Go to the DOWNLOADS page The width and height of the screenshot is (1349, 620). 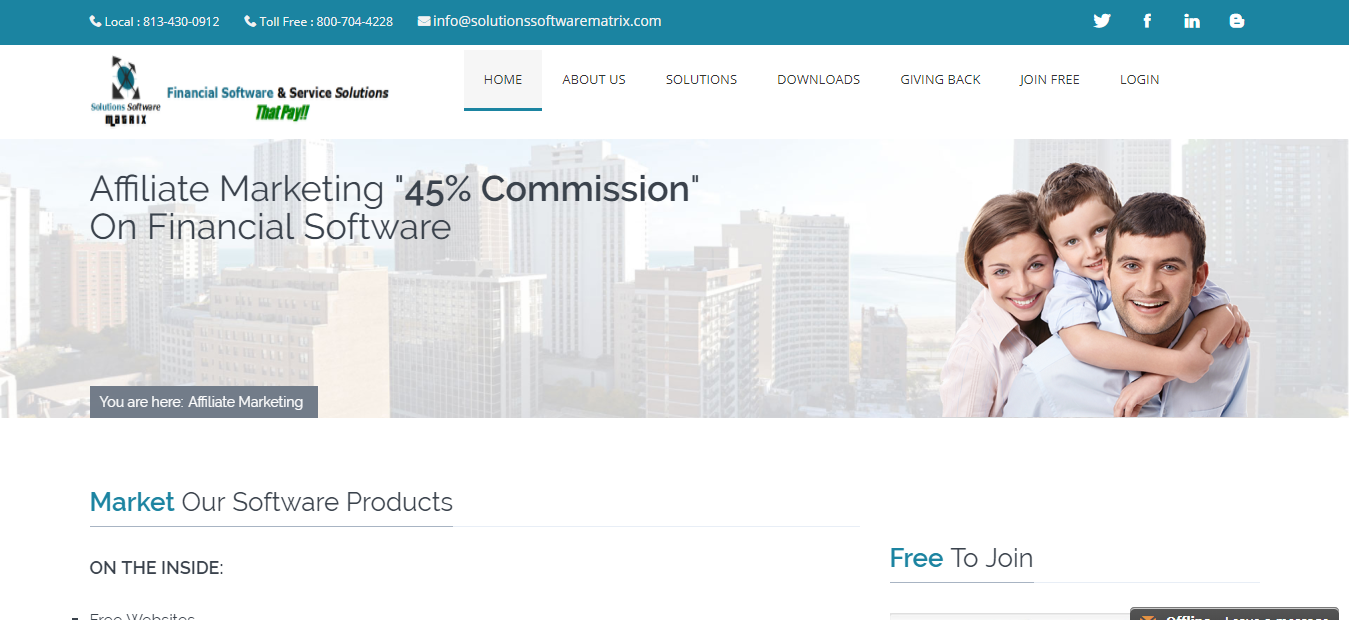[818, 80]
